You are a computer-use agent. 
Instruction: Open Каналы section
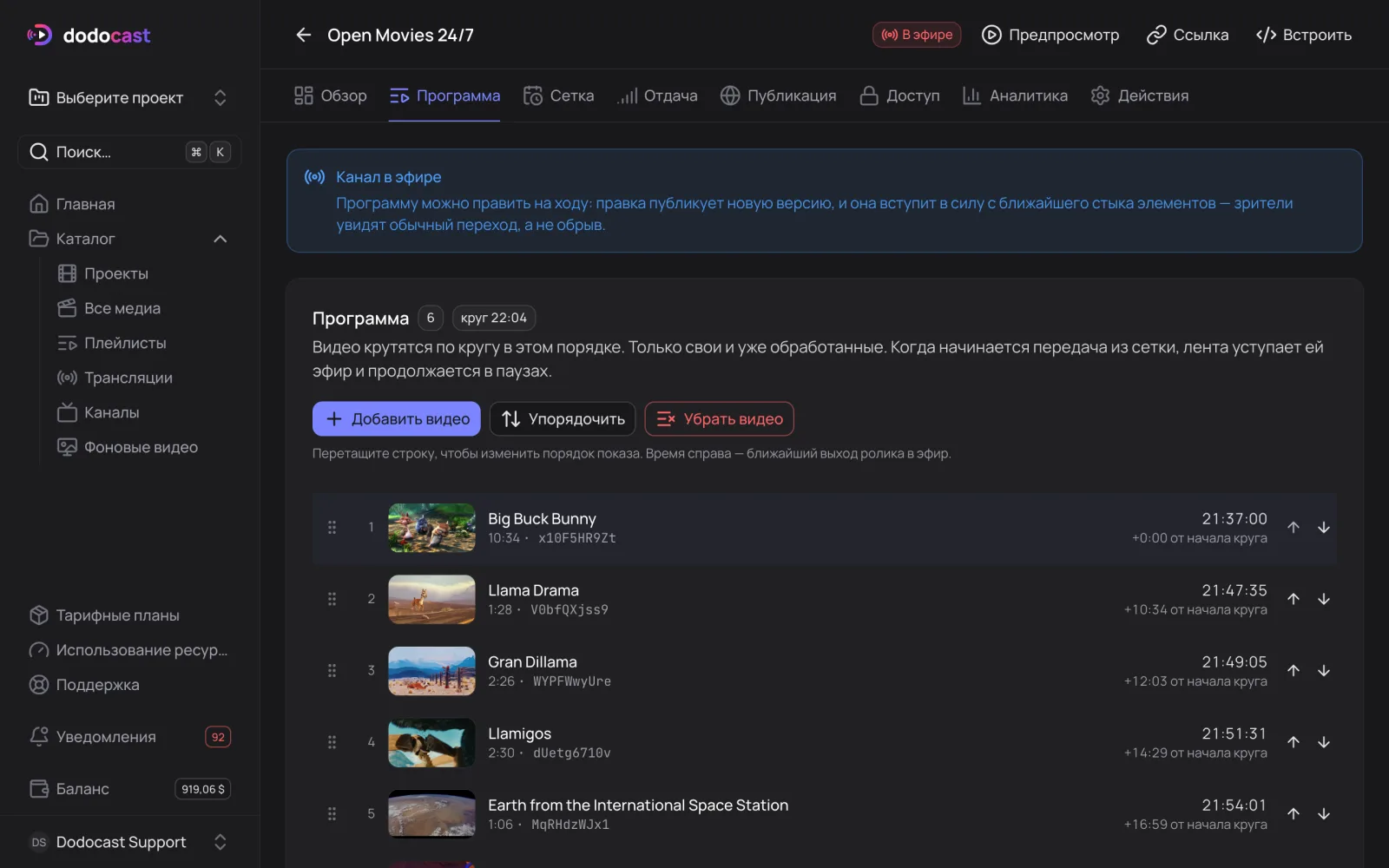[143, 412]
